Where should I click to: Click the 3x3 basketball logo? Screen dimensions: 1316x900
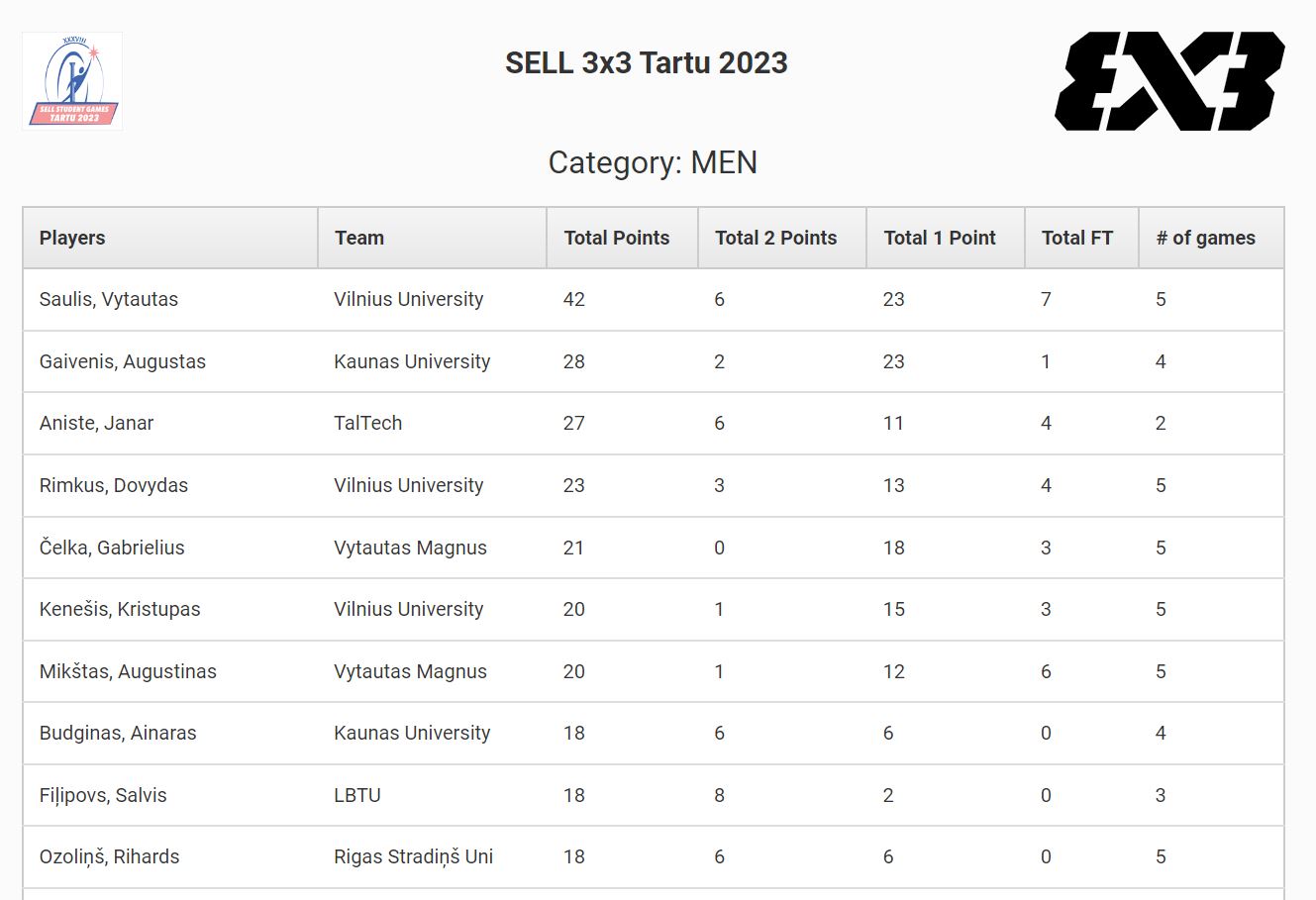[x=1169, y=81]
